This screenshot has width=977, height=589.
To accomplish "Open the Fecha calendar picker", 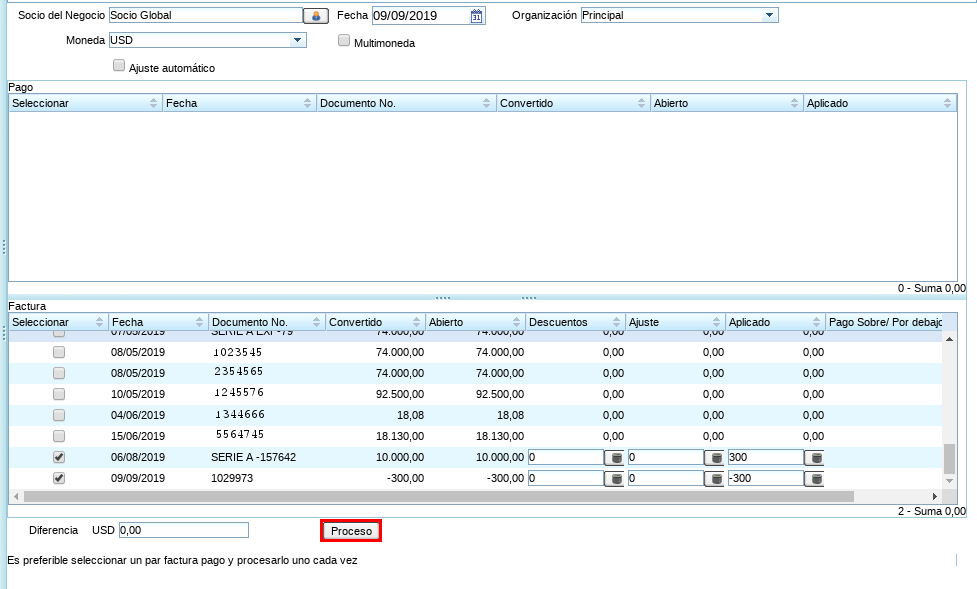I will [476, 16].
